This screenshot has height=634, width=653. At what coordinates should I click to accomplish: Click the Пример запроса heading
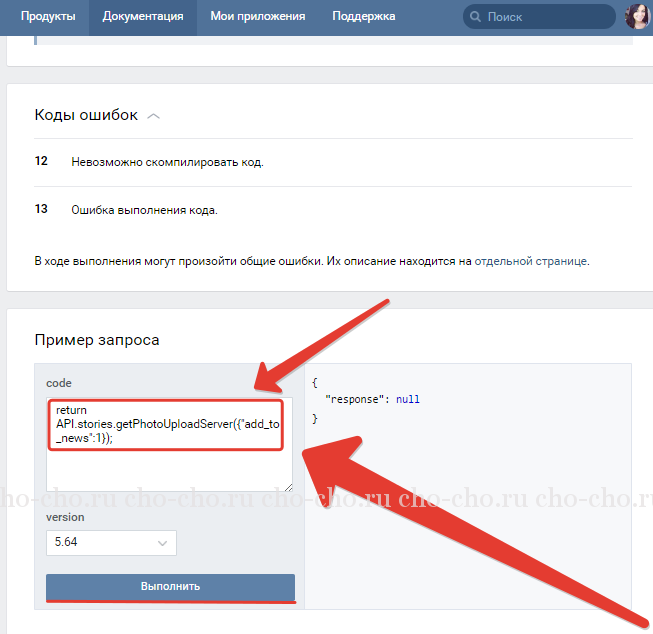point(97,340)
